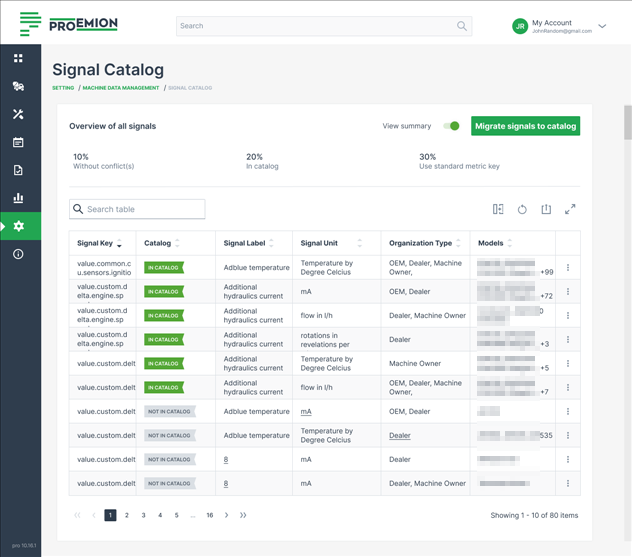The image size is (632, 557).
Task: Toggle the View summary switch
Action: (451, 126)
